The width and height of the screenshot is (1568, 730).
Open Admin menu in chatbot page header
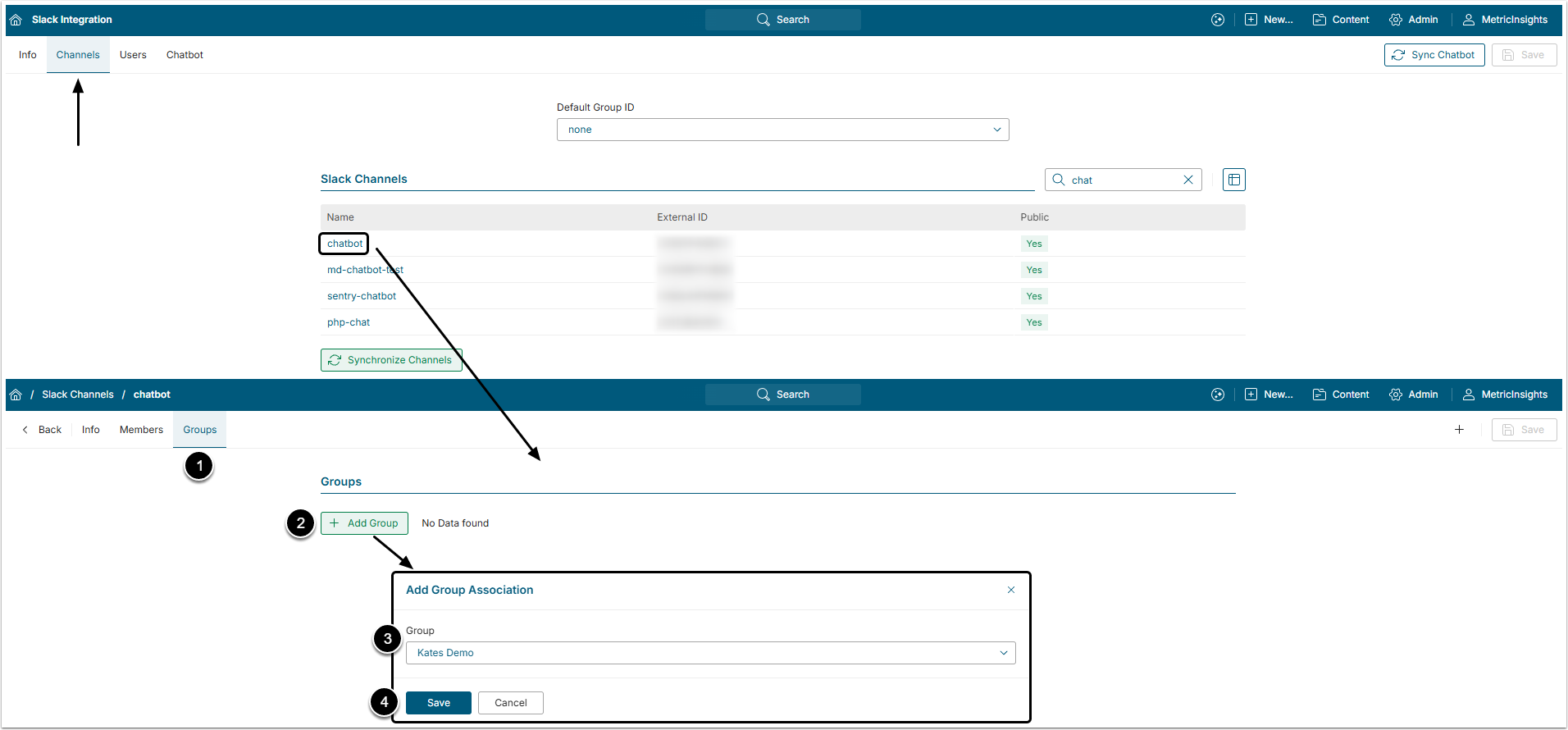(1413, 395)
